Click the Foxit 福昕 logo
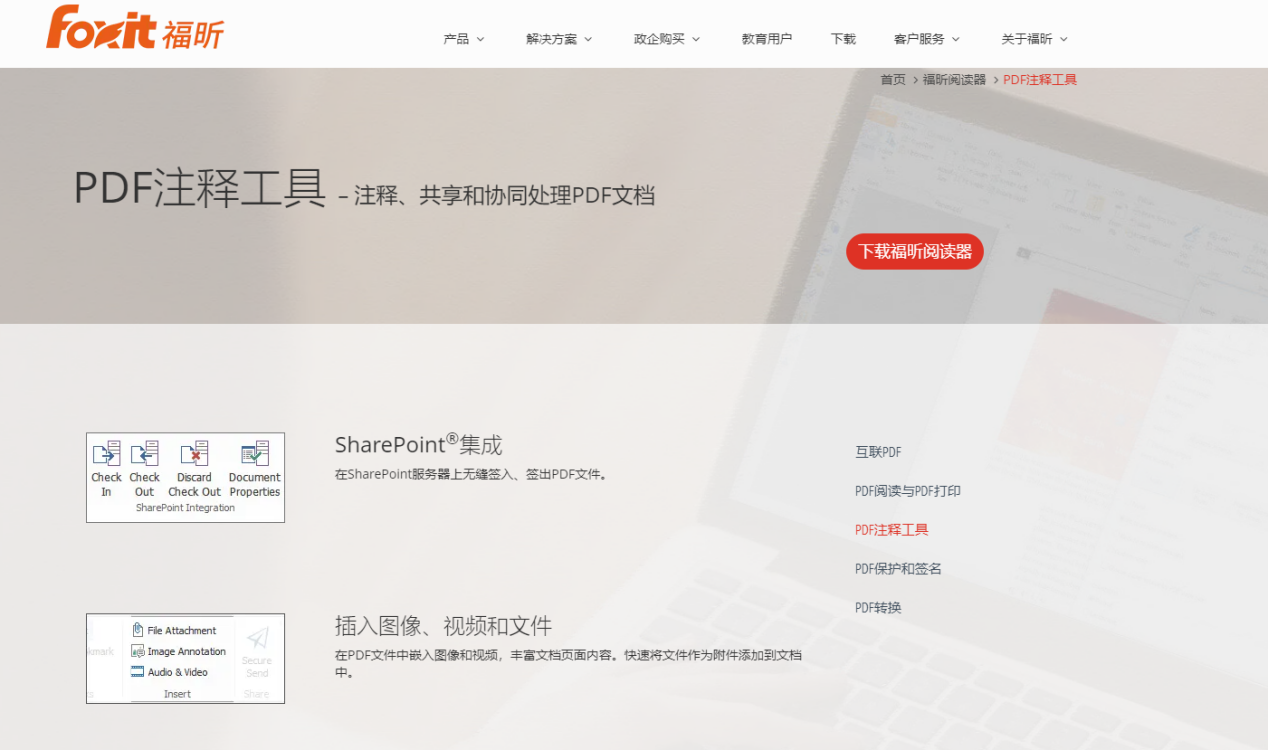 pos(135,27)
